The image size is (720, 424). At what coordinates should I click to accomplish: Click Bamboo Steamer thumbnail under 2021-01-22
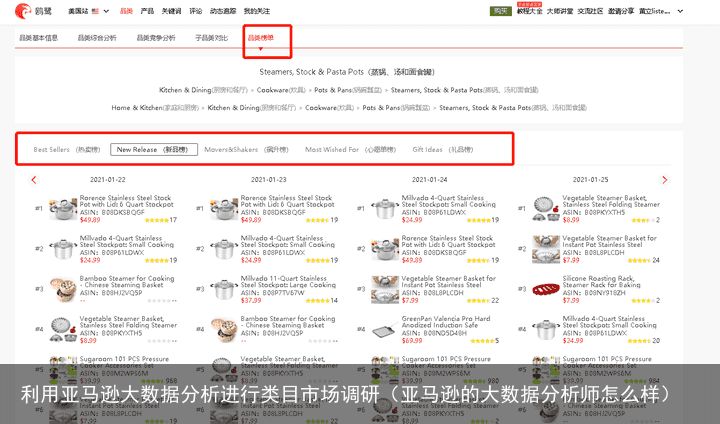(x=63, y=289)
